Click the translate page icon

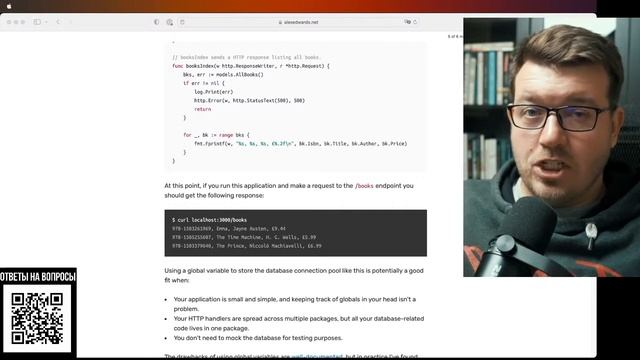(407, 22)
